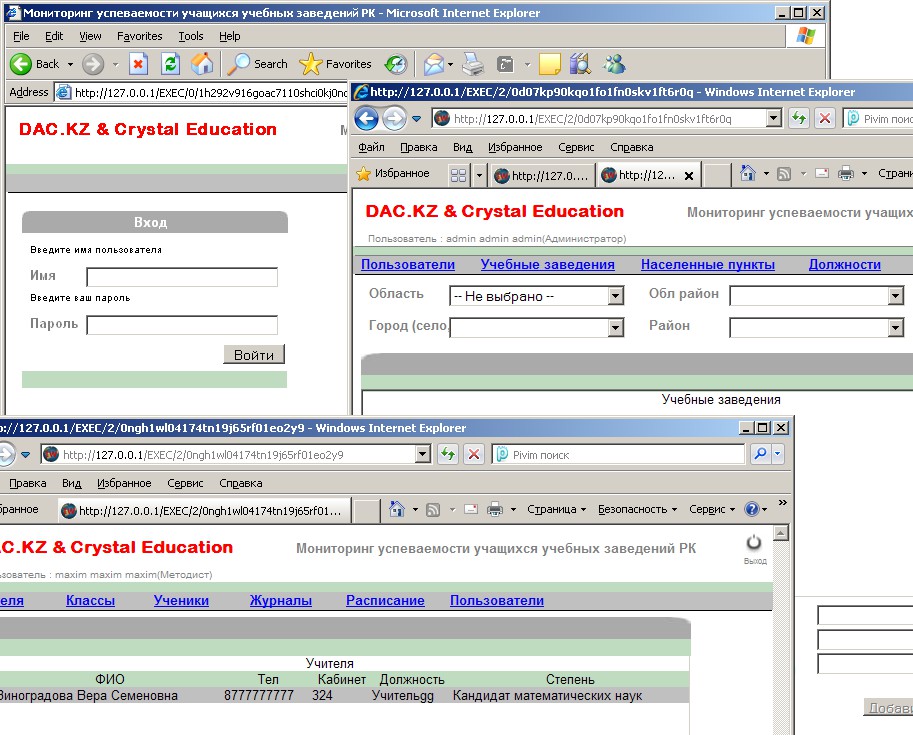This screenshot has height=735, width=913.
Task: Refresh page in Методист IE window address bar
Action: (448, 454)
